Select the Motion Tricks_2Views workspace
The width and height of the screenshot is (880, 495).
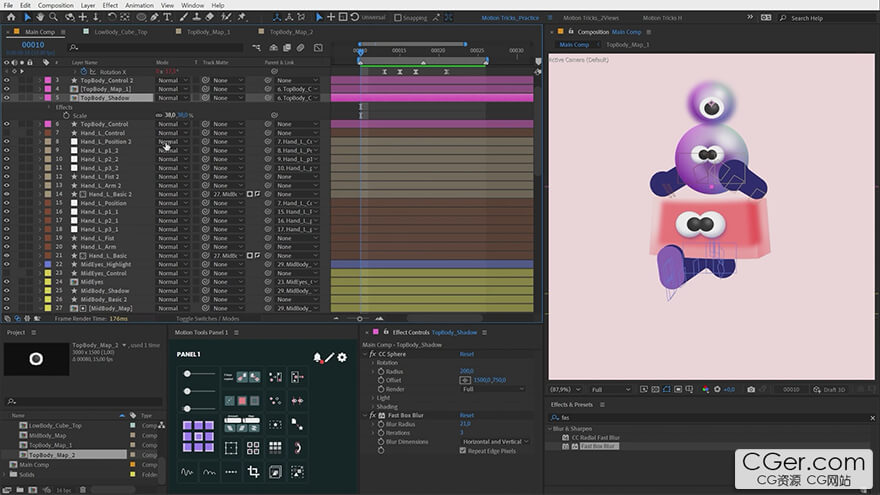591,18
